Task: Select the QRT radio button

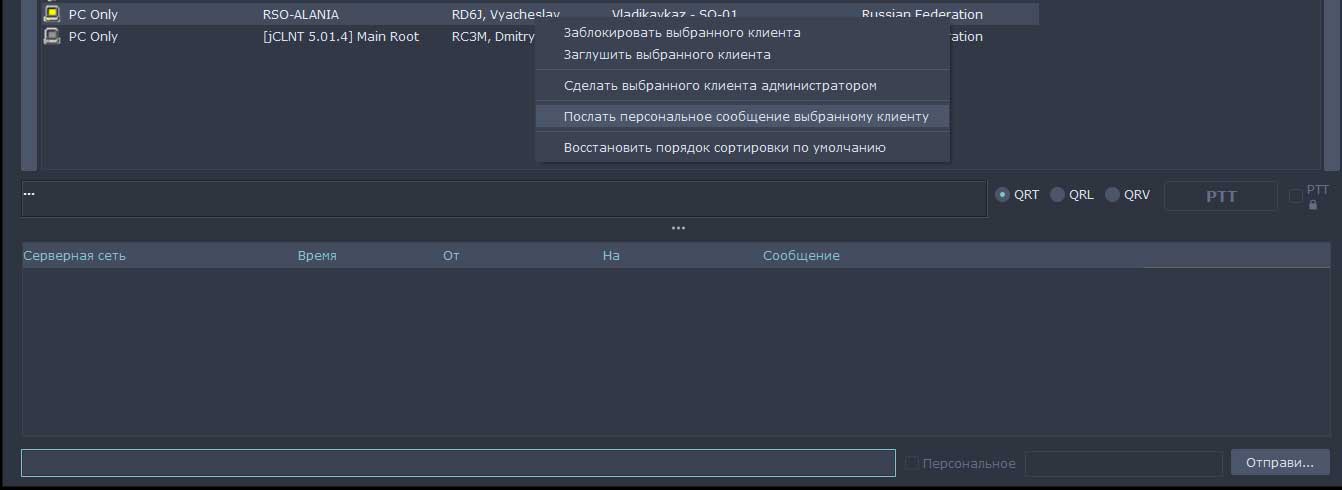Action: 1003,195
